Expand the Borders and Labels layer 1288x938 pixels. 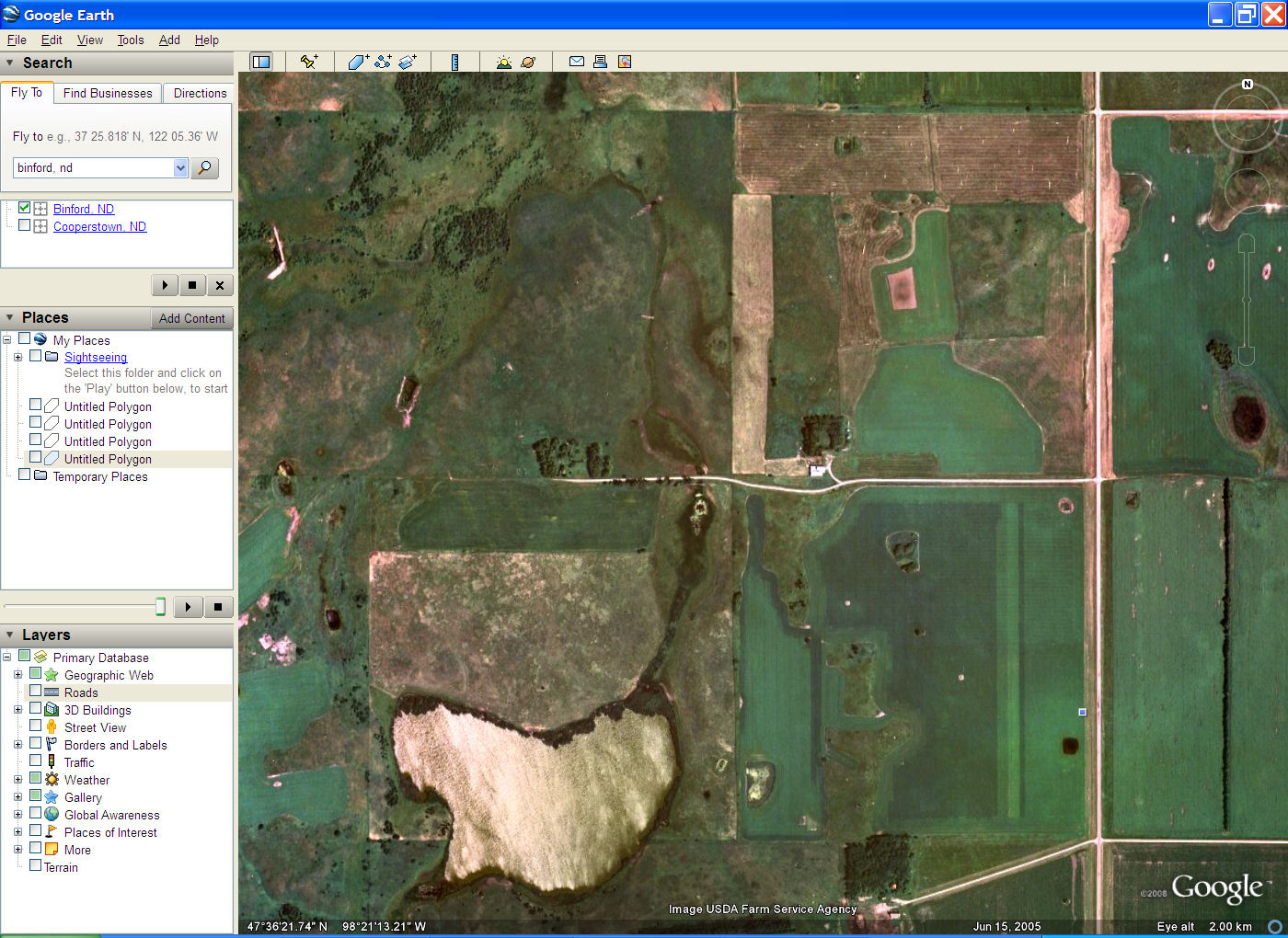point(17,745)
